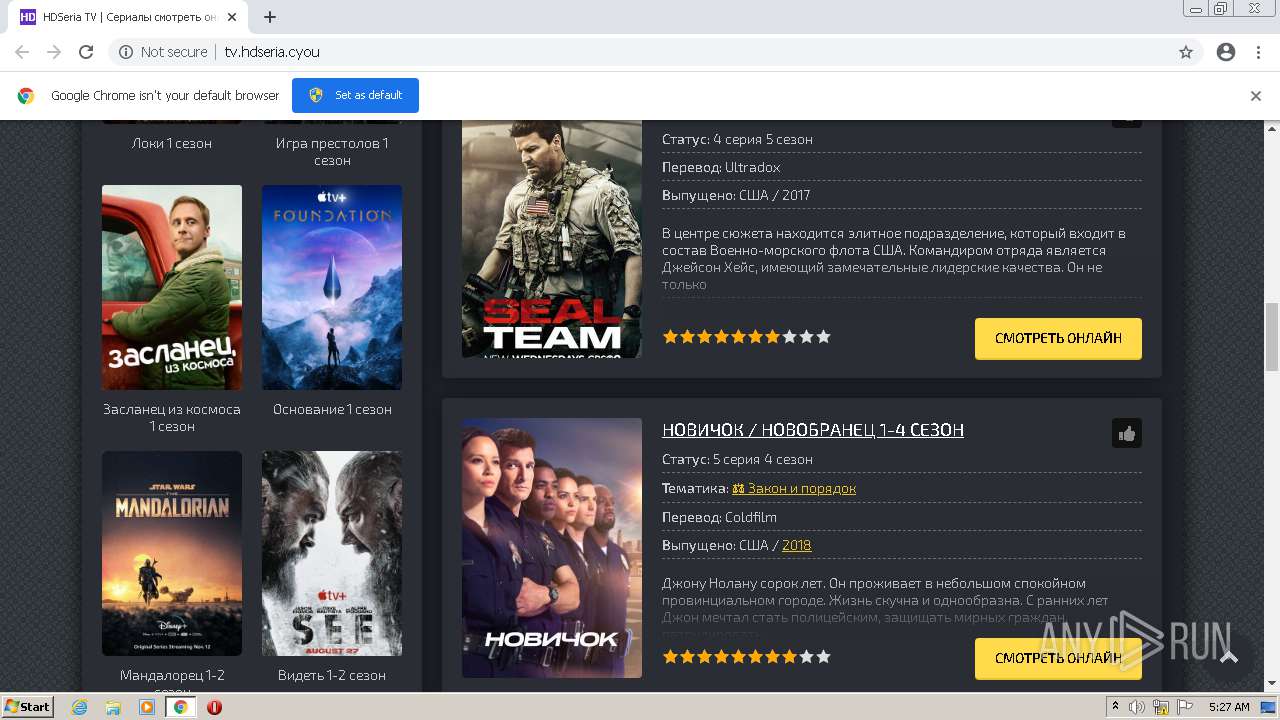Open the Windows Start menu
Screen dimensions: 1280x720
point(27,706)
